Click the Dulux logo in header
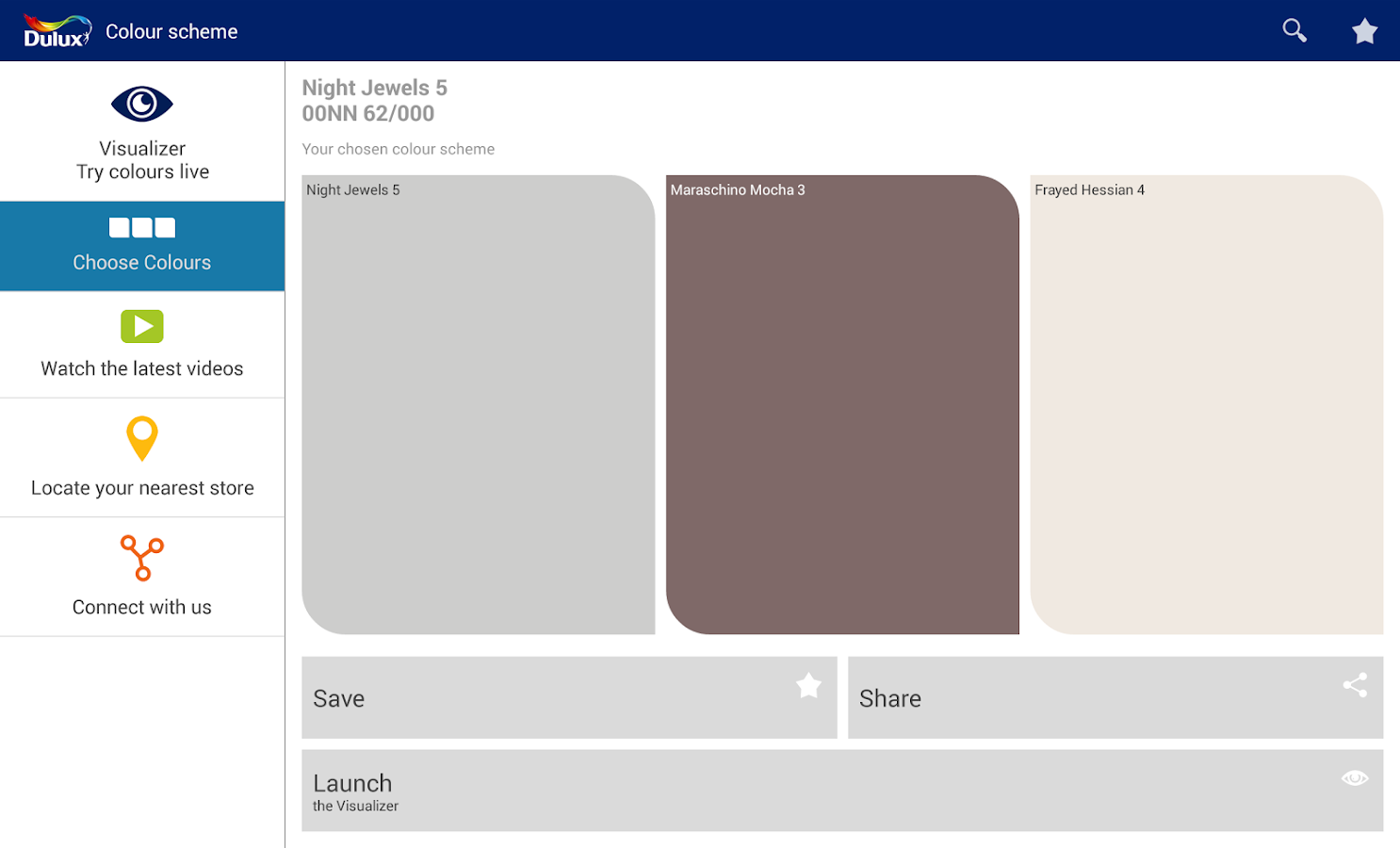 pyautogui.click(x=57, y=31)
